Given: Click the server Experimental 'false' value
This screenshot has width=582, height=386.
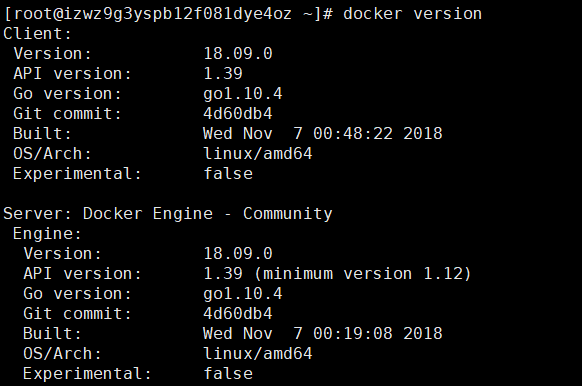Looking at the screenshot, I should coord(228,374).
